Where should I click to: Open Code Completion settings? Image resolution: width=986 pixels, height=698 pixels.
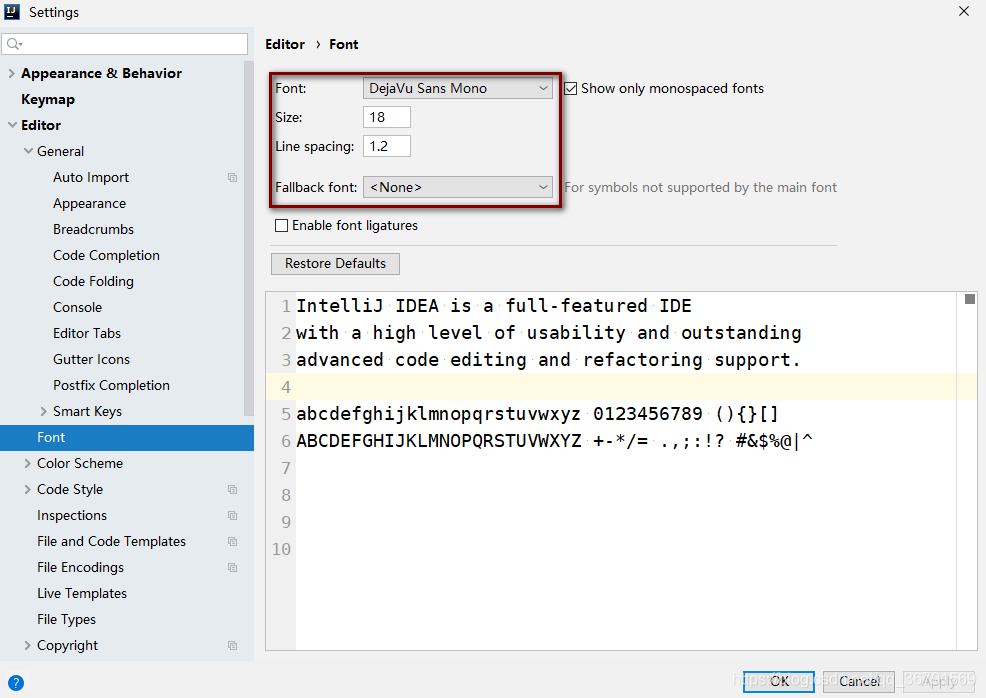[106, 255]
